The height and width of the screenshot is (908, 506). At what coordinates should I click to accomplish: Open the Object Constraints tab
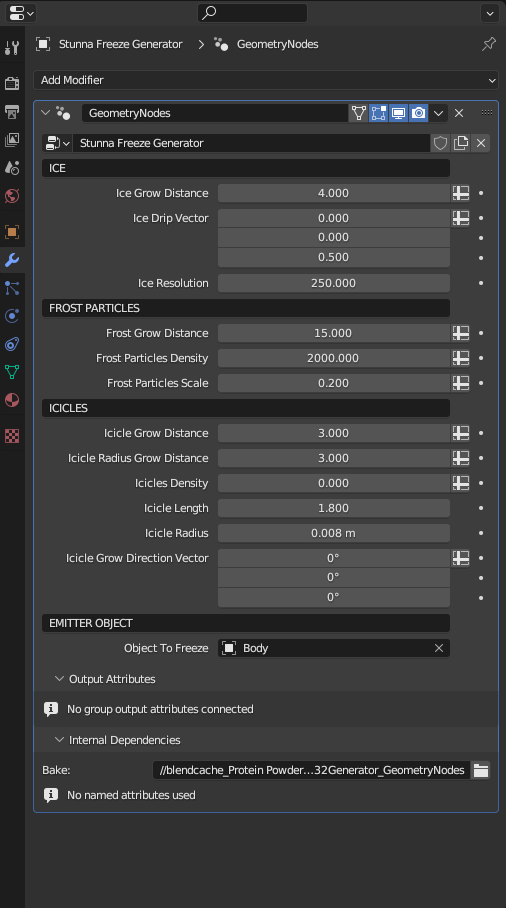pos(12,344)
